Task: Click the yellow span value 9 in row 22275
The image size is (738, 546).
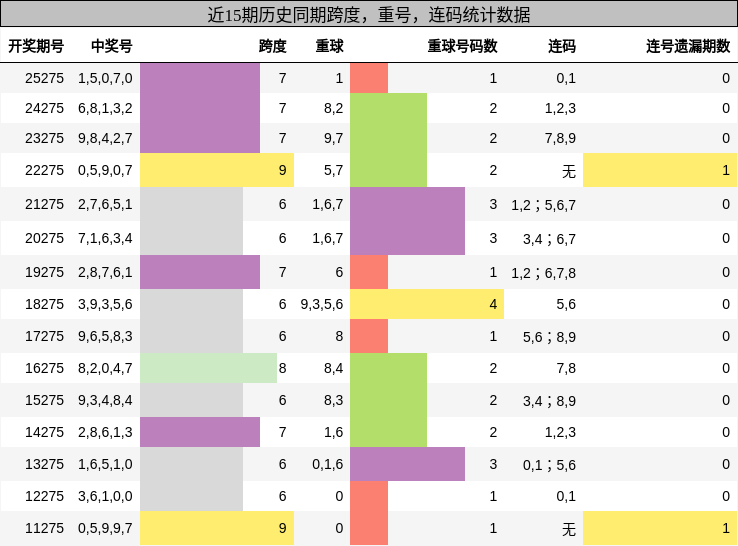Action: click(282, 170)
